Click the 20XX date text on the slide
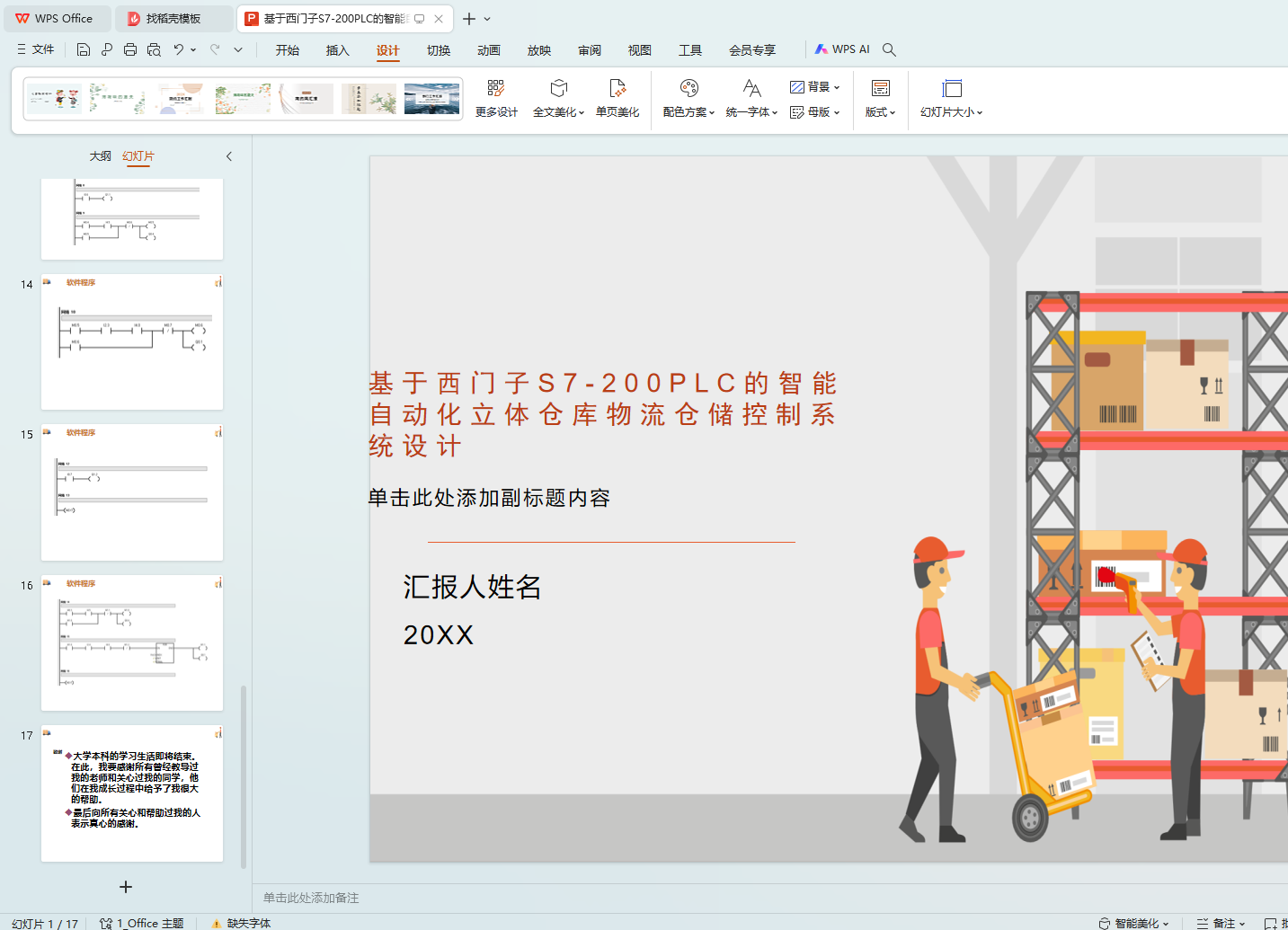 [438, 635]
